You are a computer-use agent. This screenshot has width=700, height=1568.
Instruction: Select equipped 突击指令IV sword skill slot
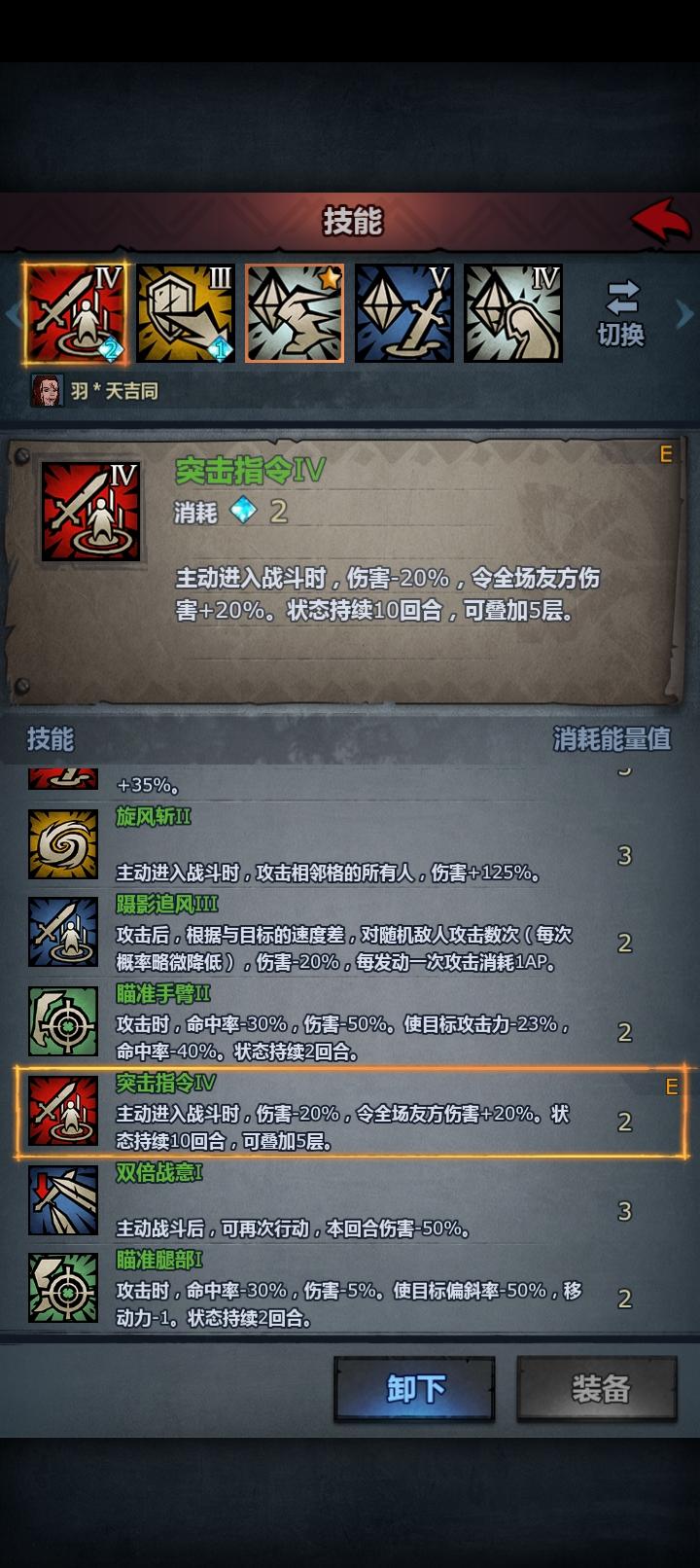[75, 313]
